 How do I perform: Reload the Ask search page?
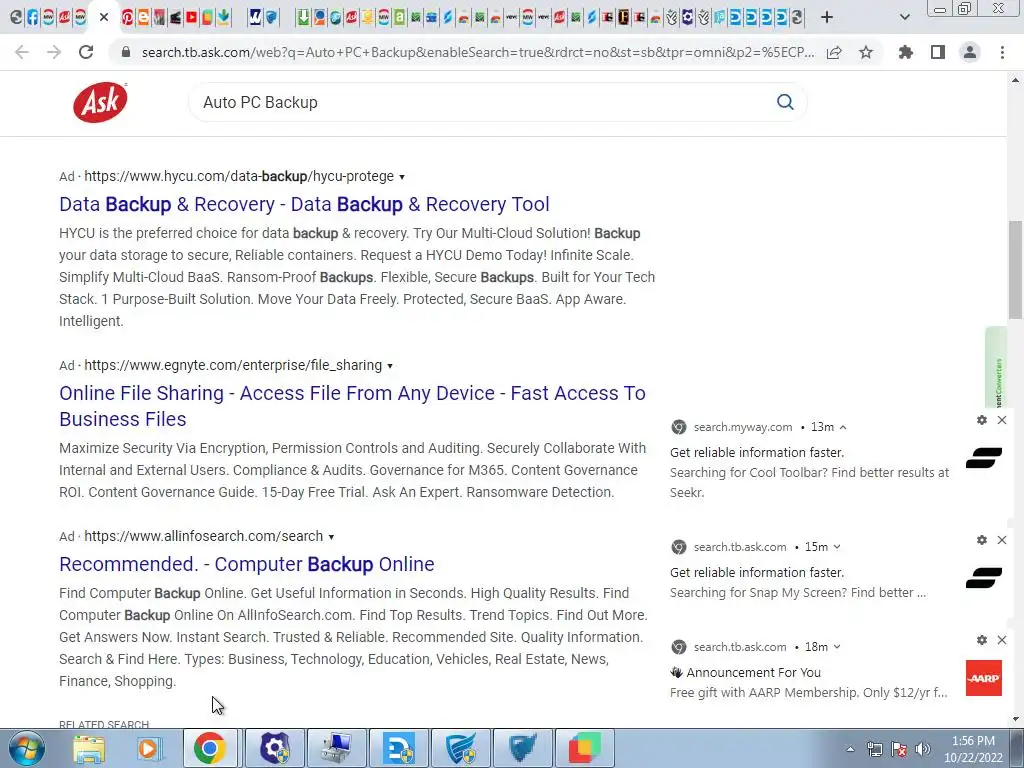(x=86, y=52)
